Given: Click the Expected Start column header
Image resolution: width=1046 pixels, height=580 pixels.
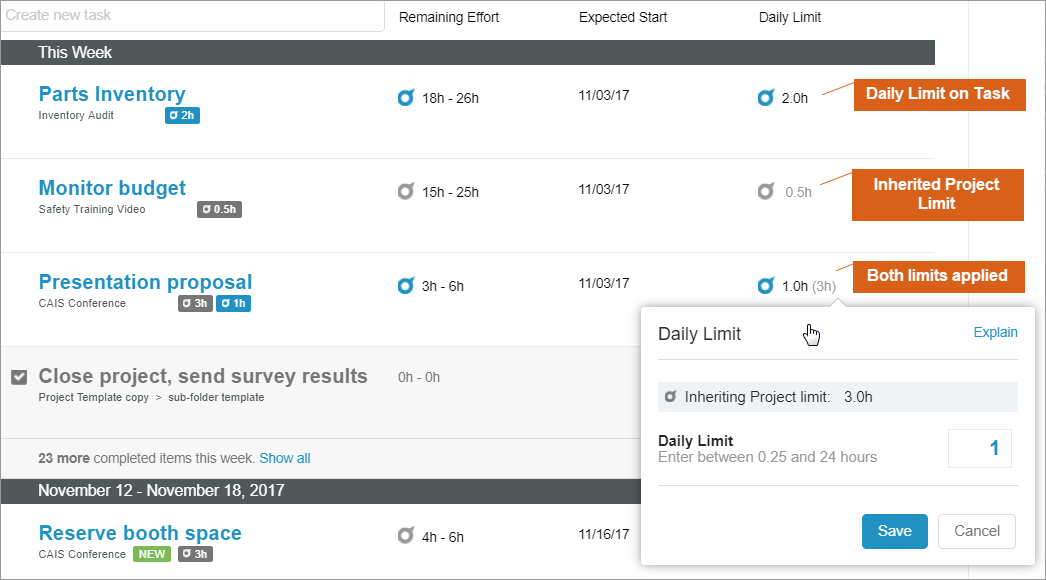Looking at the screenshot, I should (622, 17).
